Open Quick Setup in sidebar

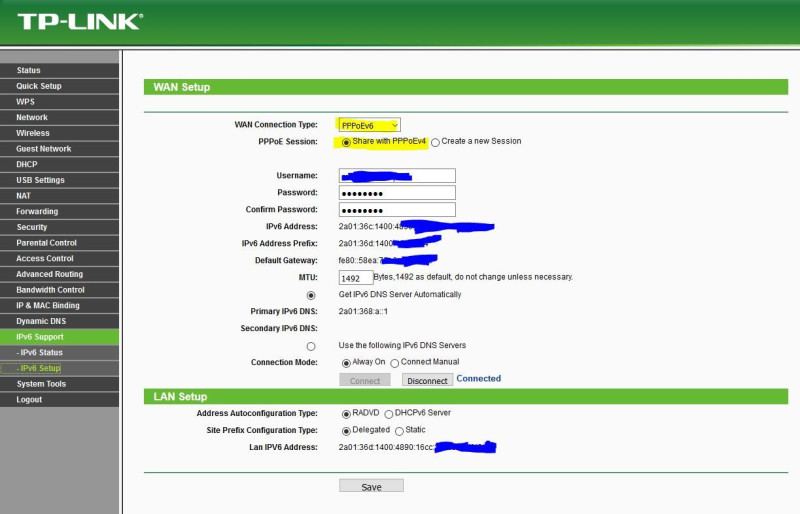click(x=59, y=86)
